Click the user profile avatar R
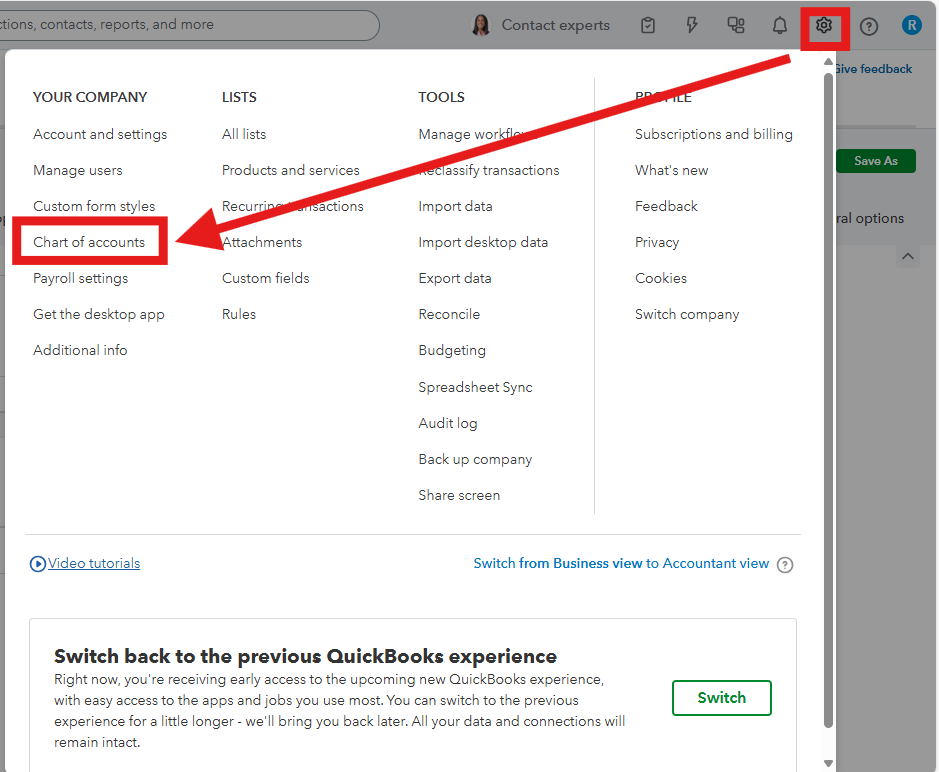 pos(911,26)
